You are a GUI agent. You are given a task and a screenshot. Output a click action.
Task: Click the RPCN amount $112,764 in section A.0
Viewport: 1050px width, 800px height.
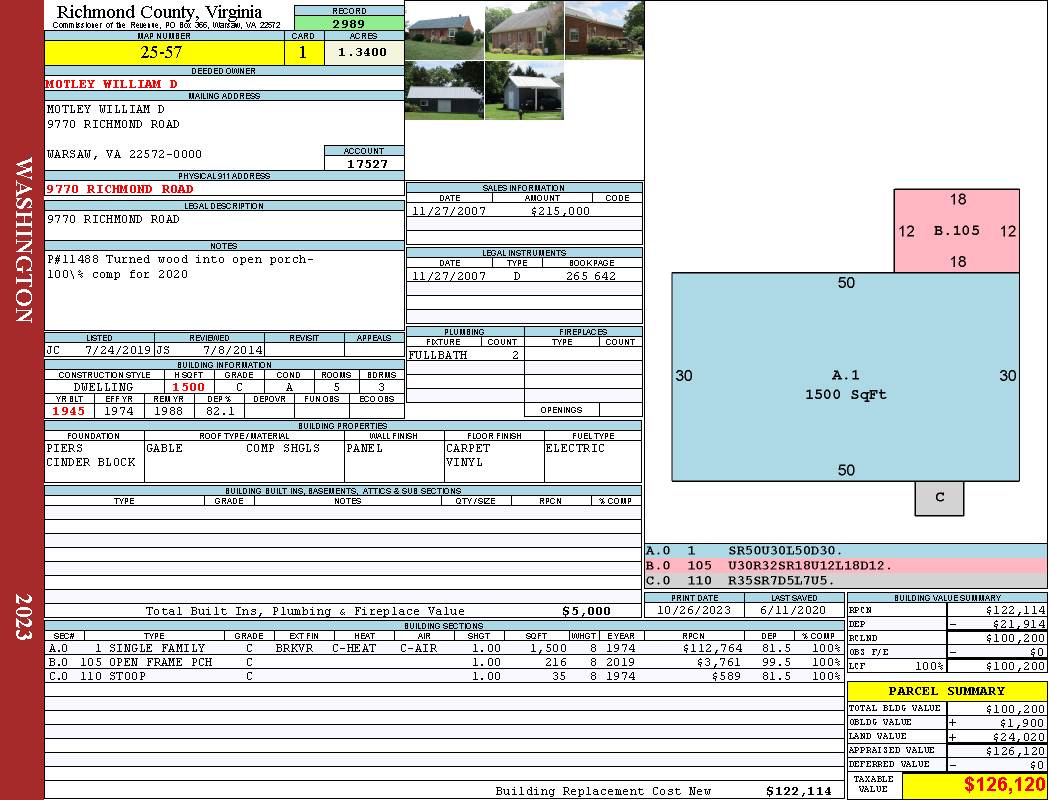(x=712, y=648)
